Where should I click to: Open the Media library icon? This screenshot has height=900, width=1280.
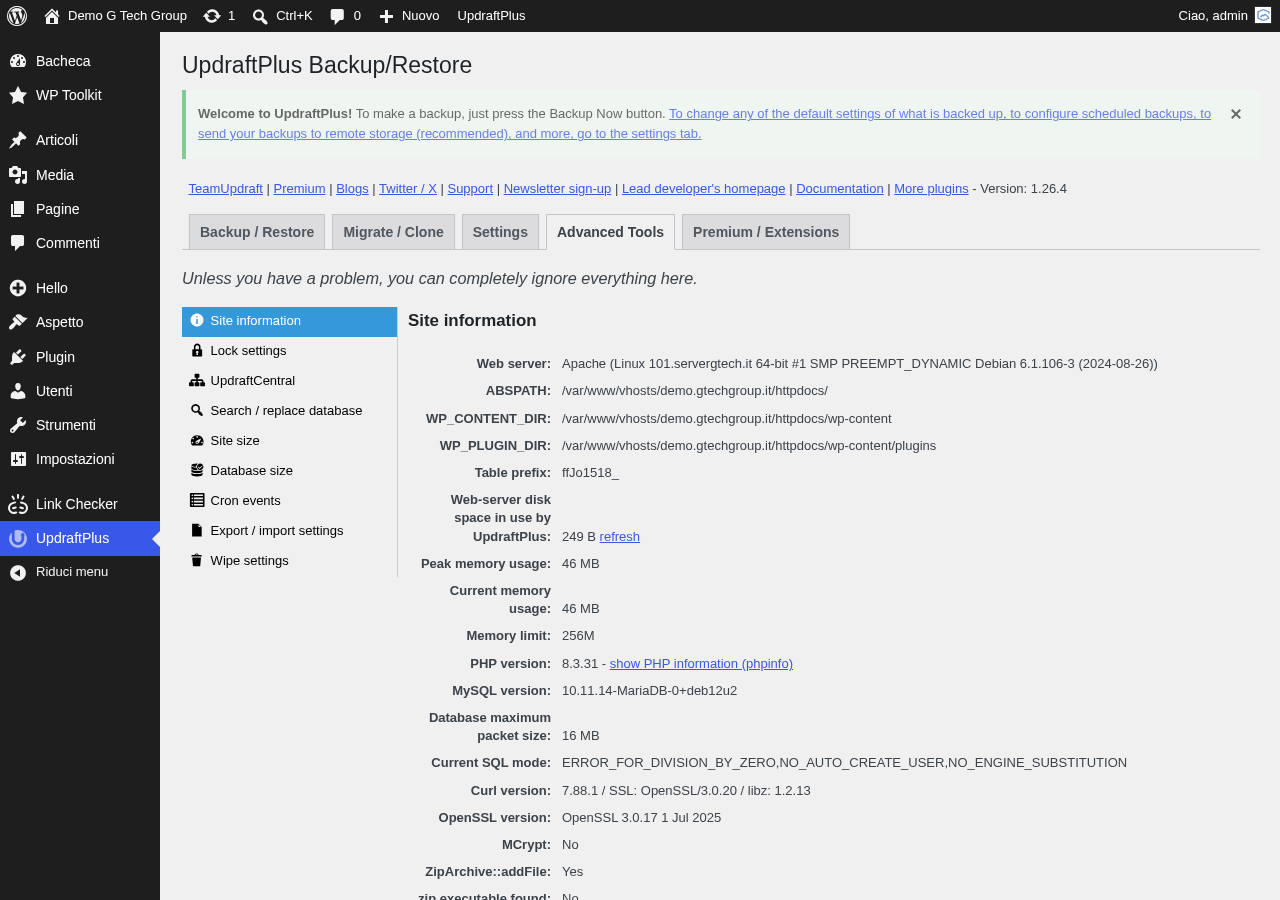point(18,175)
